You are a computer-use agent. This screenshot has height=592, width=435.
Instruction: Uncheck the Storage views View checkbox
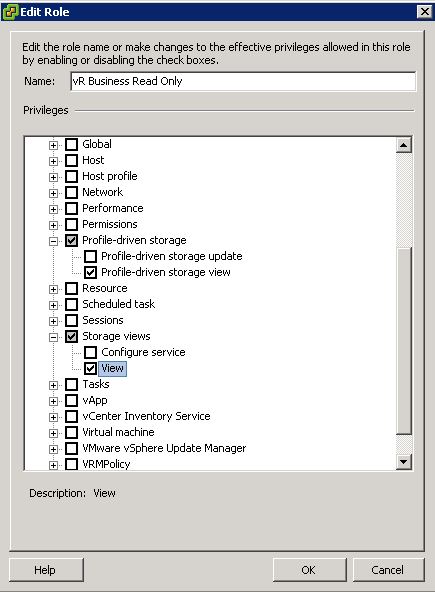pos(90,368)
